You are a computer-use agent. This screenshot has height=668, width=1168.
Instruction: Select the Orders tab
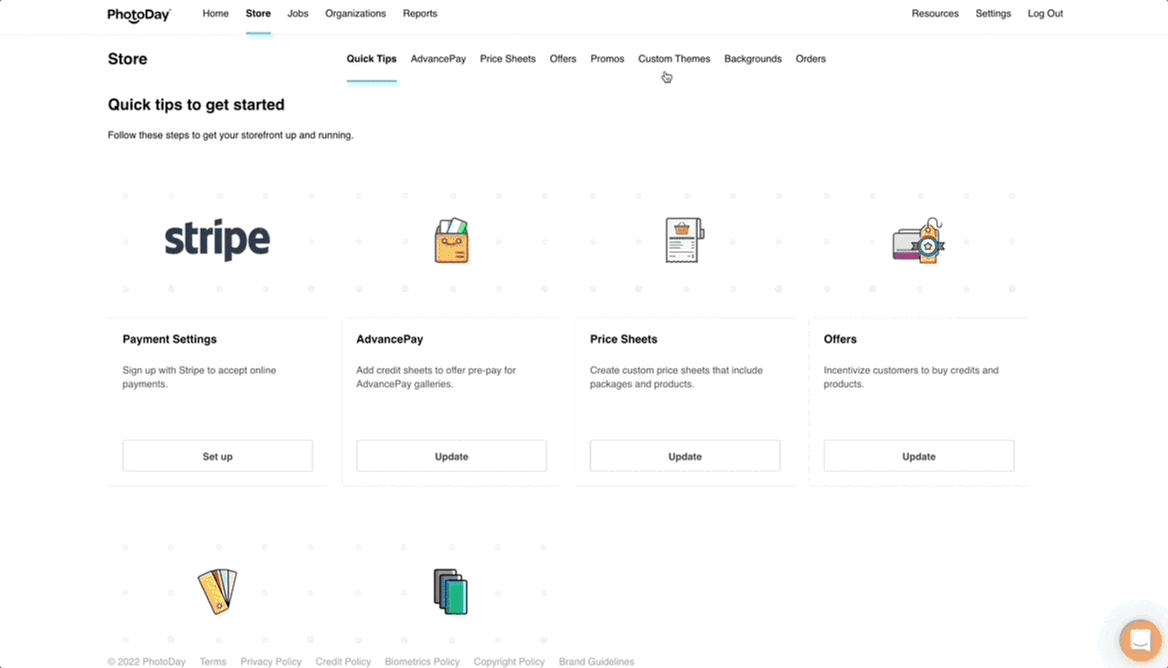coord(810,59)
